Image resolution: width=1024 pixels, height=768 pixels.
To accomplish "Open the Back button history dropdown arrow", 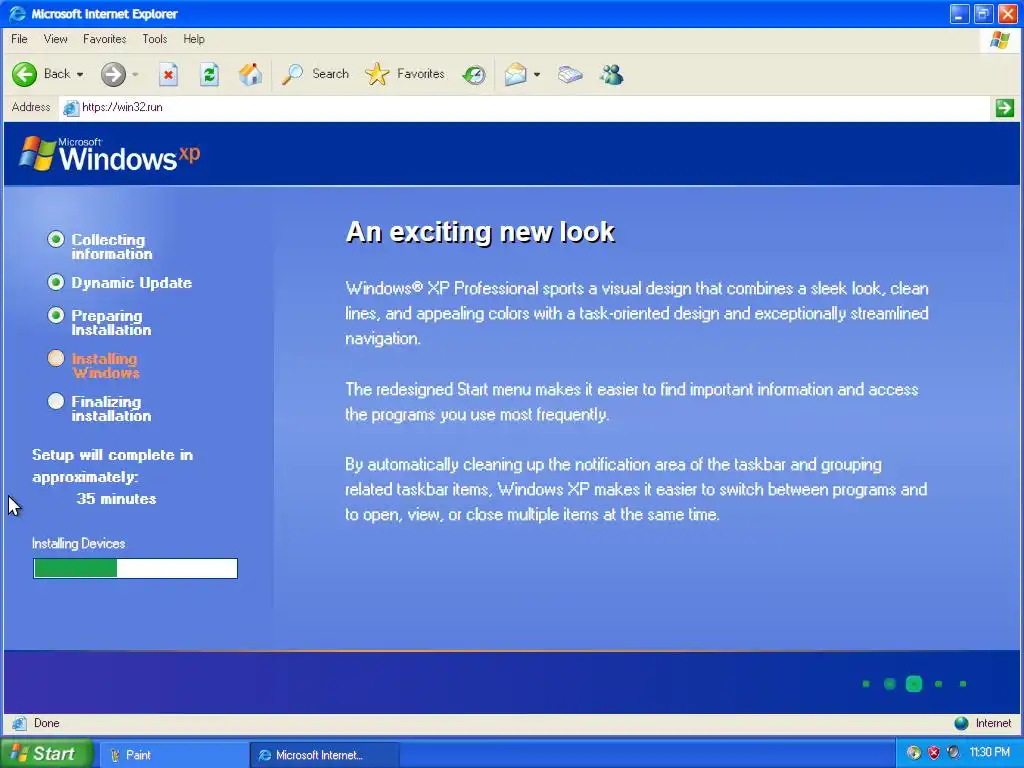I will tap(80, 74).
